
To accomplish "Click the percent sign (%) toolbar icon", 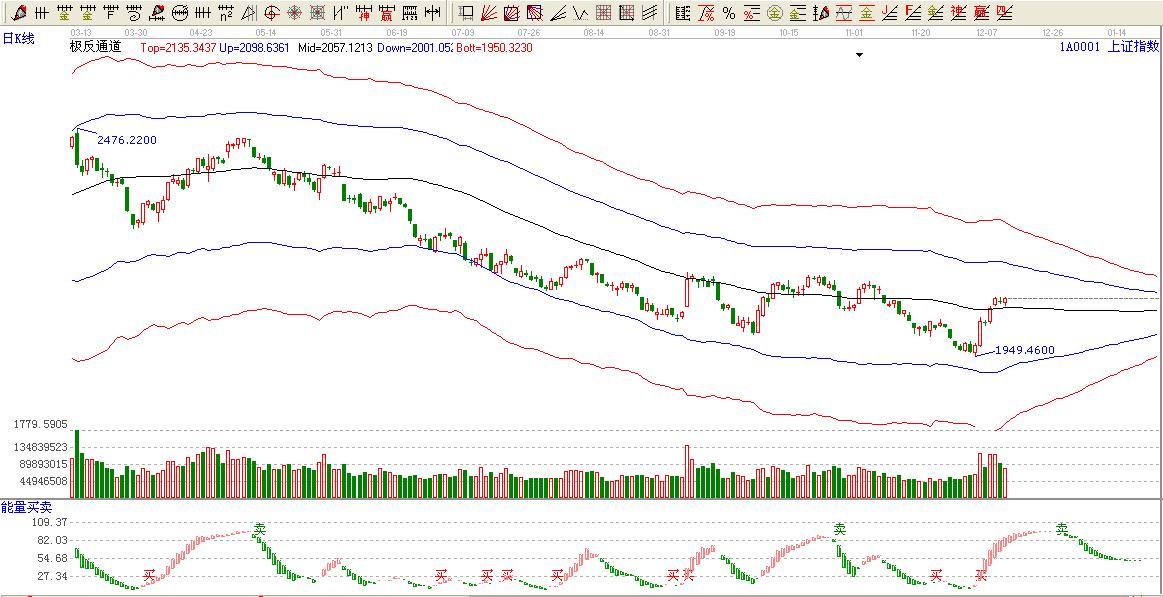I will point(729,13).
